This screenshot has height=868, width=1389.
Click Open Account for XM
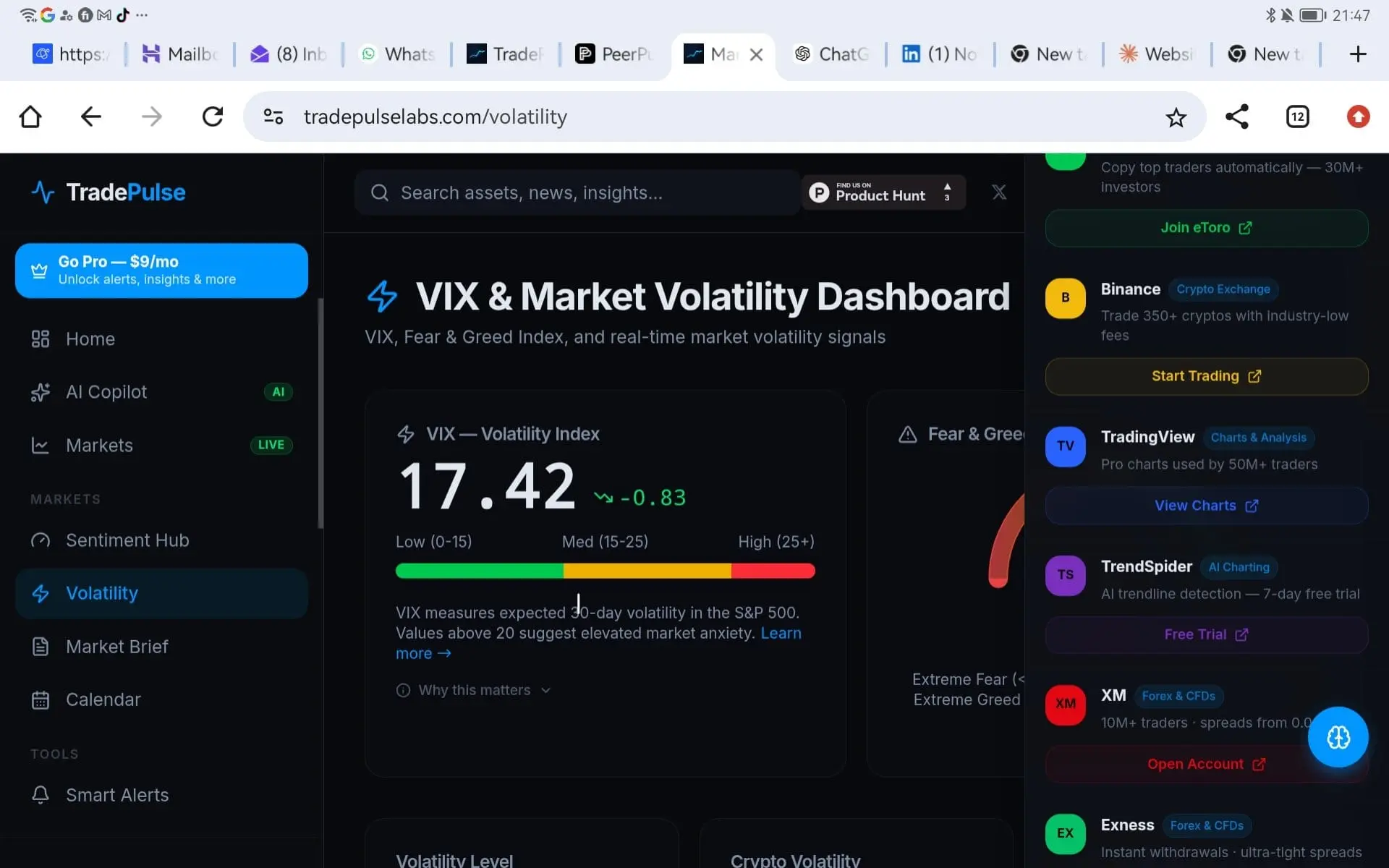point(1207,764)
